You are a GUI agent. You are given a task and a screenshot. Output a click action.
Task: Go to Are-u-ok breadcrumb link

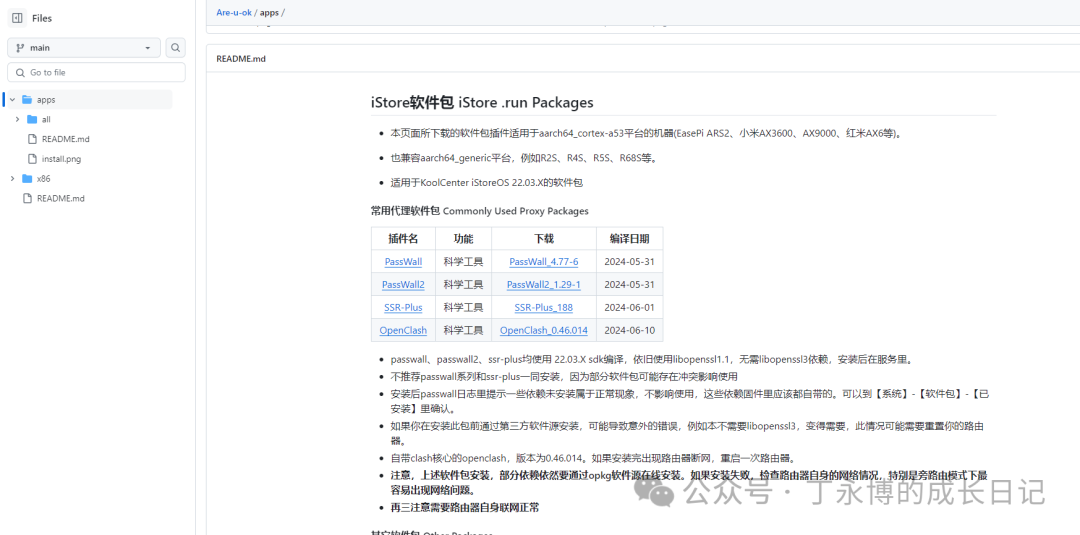point(234,12)
